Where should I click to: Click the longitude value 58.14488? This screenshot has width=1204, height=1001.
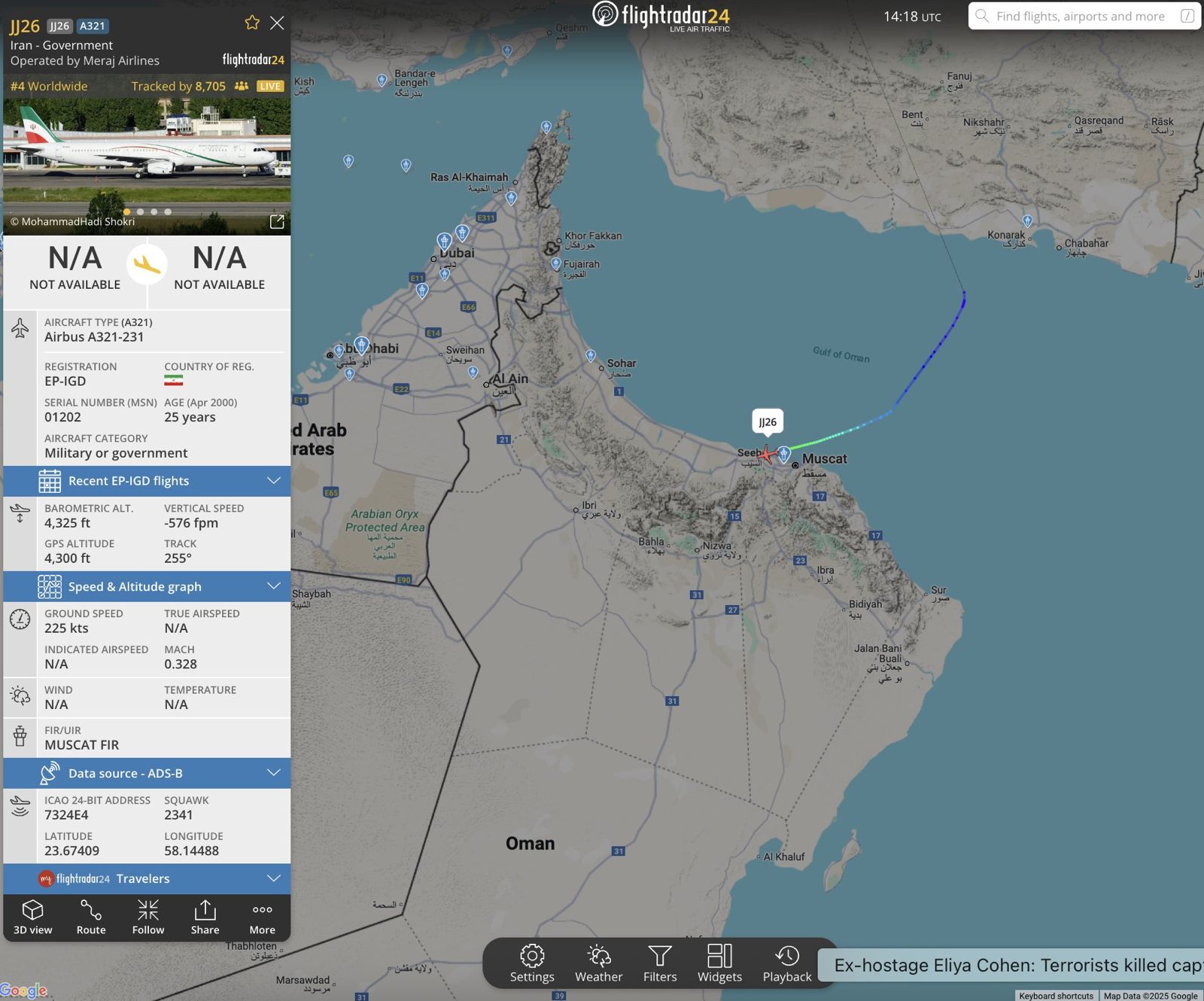(192, 850)
